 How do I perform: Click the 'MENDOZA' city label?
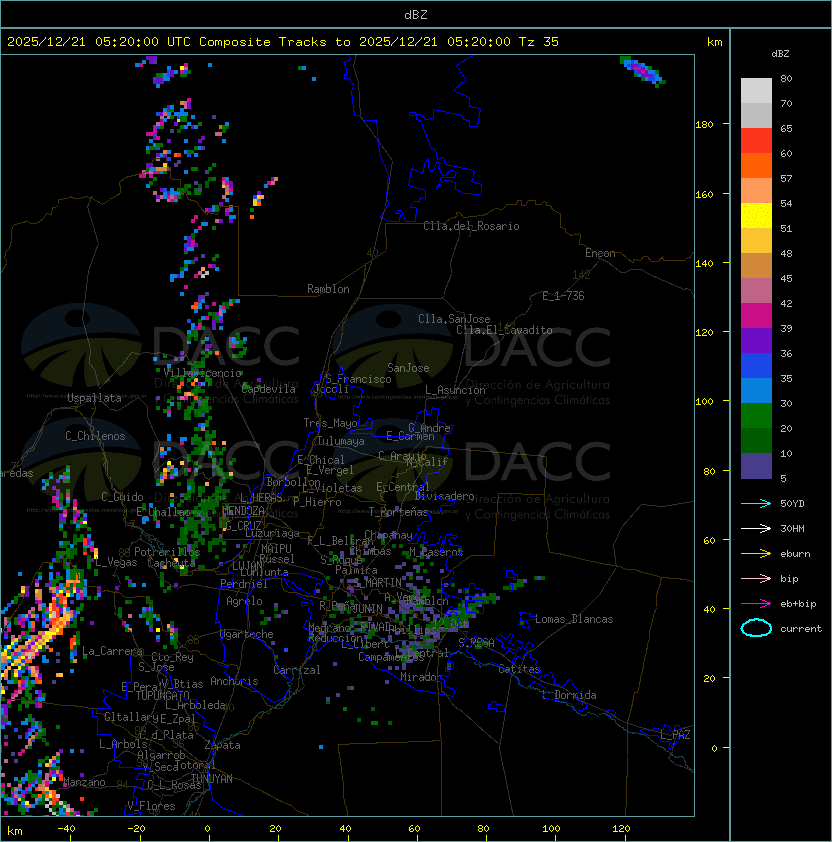pyautogui.click(x=243, y=511)
